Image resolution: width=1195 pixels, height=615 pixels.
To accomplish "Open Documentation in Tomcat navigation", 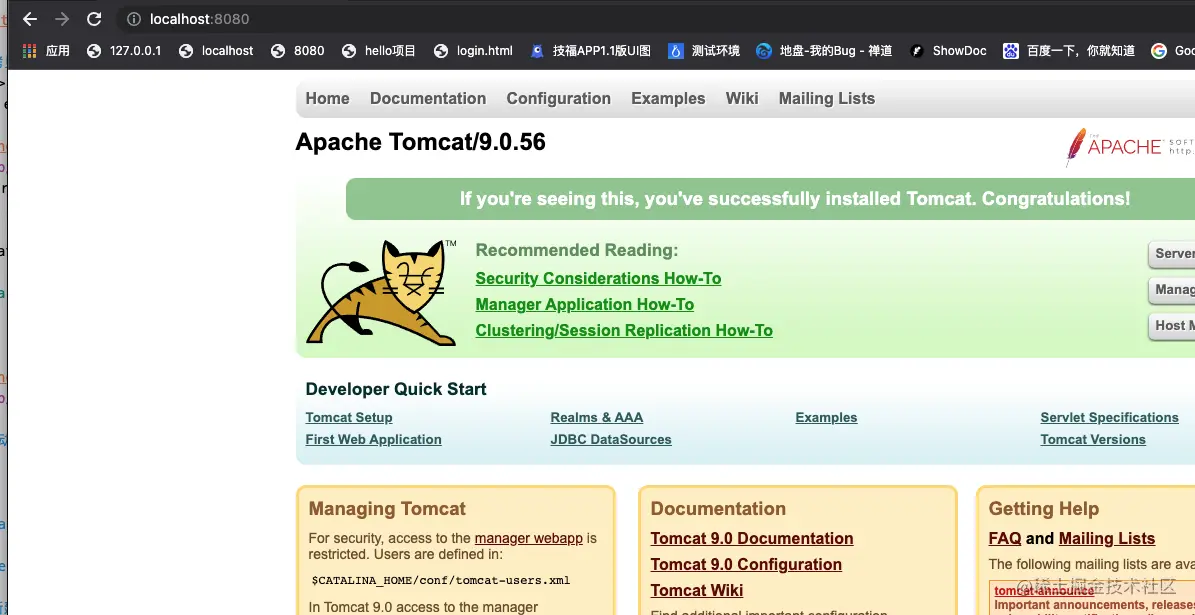I will [x=428, y=98].
